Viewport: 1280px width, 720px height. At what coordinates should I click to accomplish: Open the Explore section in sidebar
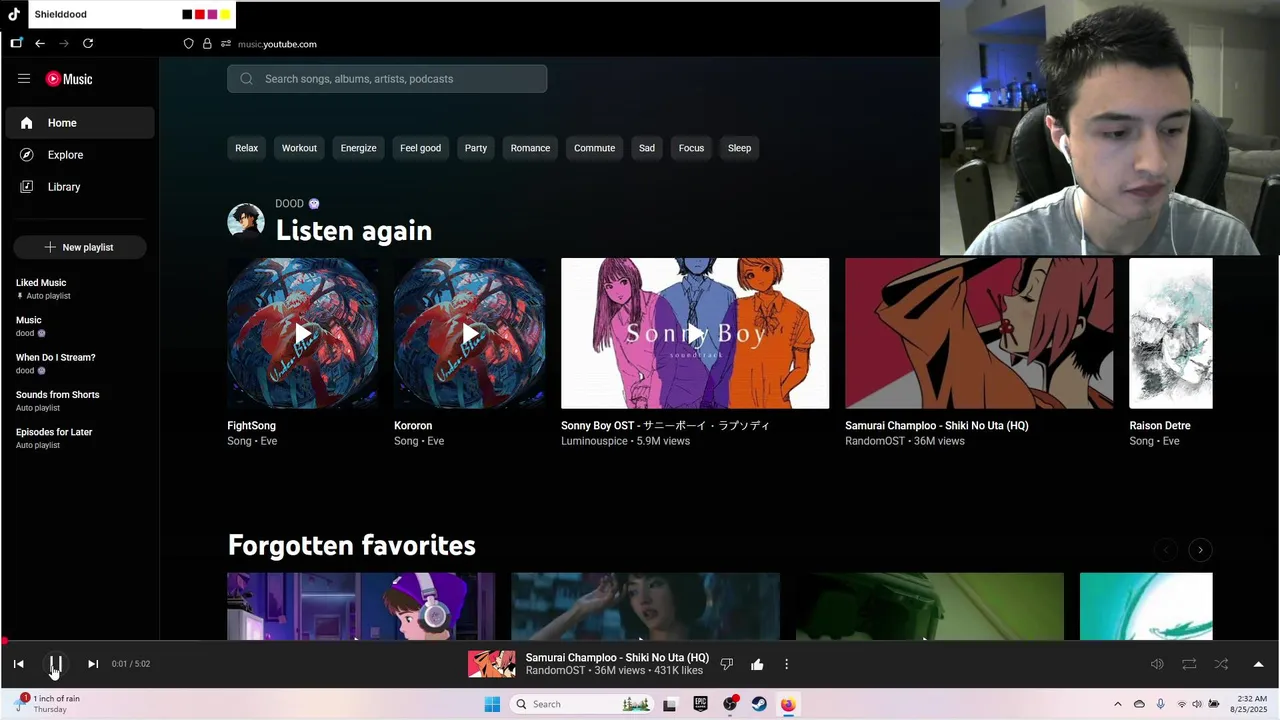pyautogui.click(x=80, y=155)
